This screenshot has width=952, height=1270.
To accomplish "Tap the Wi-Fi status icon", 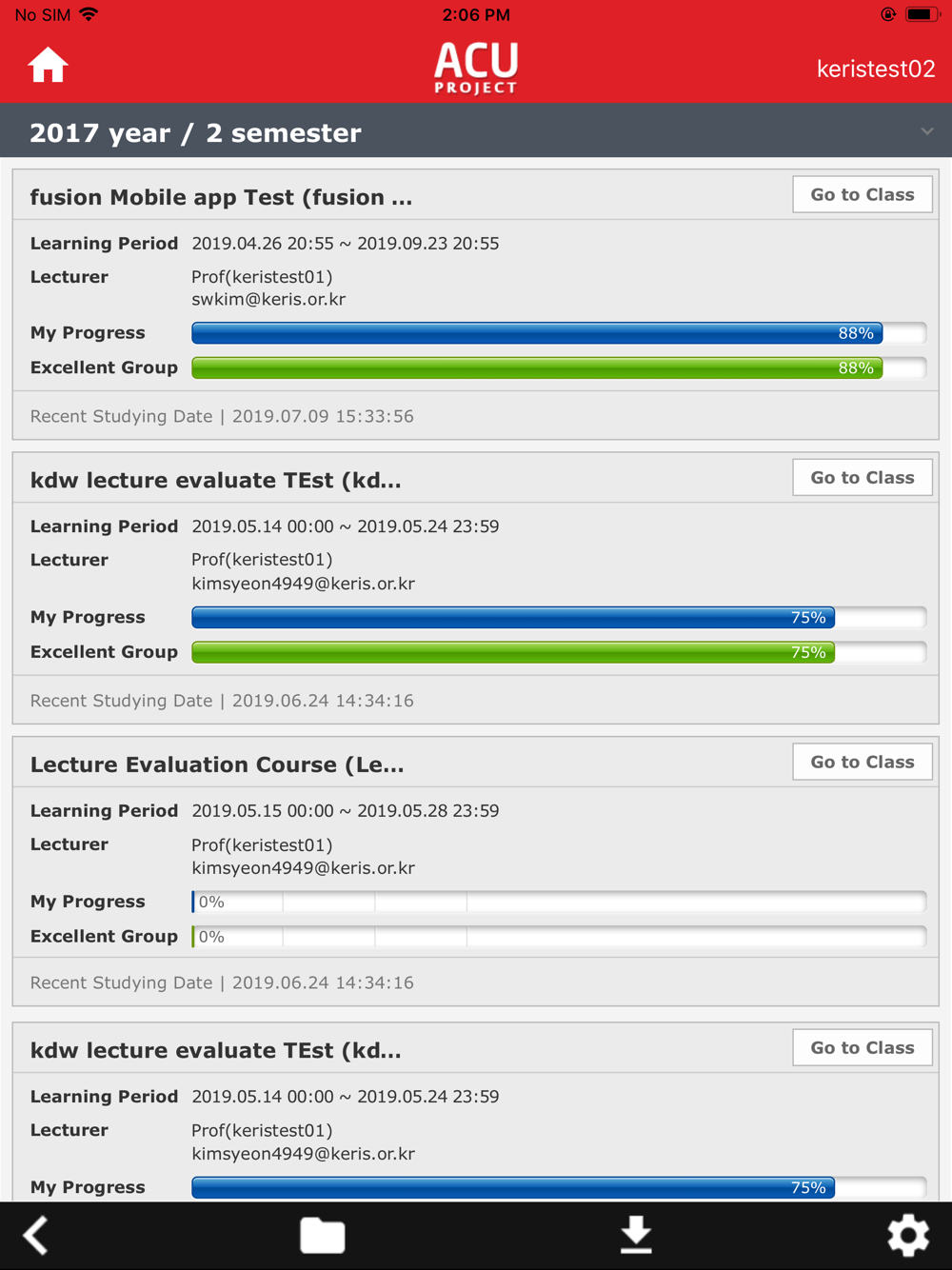I will [89, 14].
